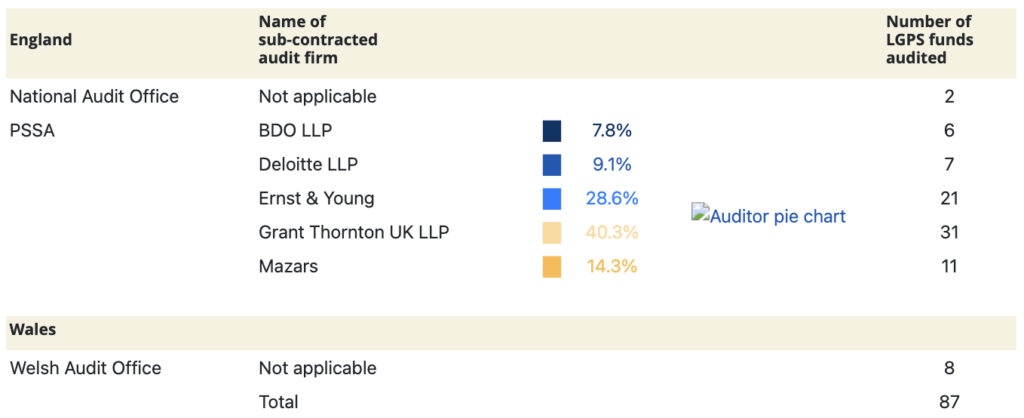Image resolution: width=1024 pixels, height=418 pixels.
Task: Open the Auditor pie chart link
Action: pyautogui.click(x=777, y=216)
